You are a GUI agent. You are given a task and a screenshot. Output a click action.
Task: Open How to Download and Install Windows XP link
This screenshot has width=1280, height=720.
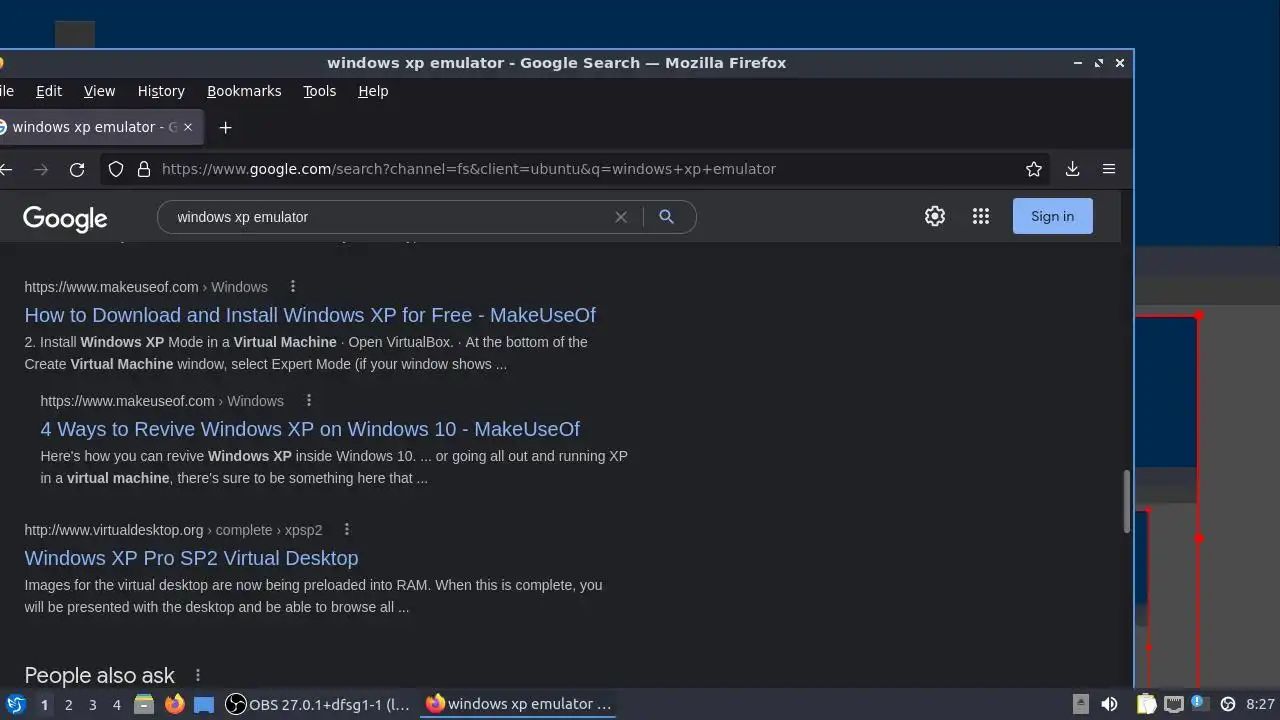pyautogui.click(x=310, y=315)
